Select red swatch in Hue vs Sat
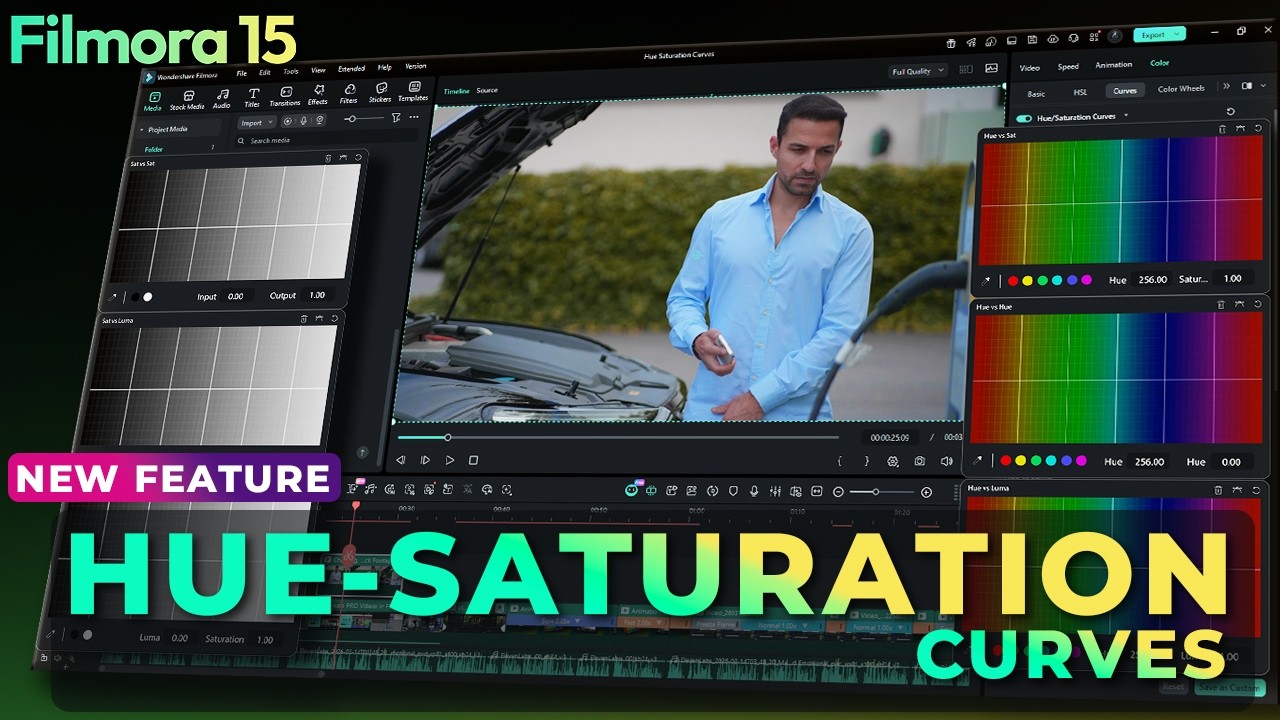The image size is (1280, 720). coord(1013,281)
